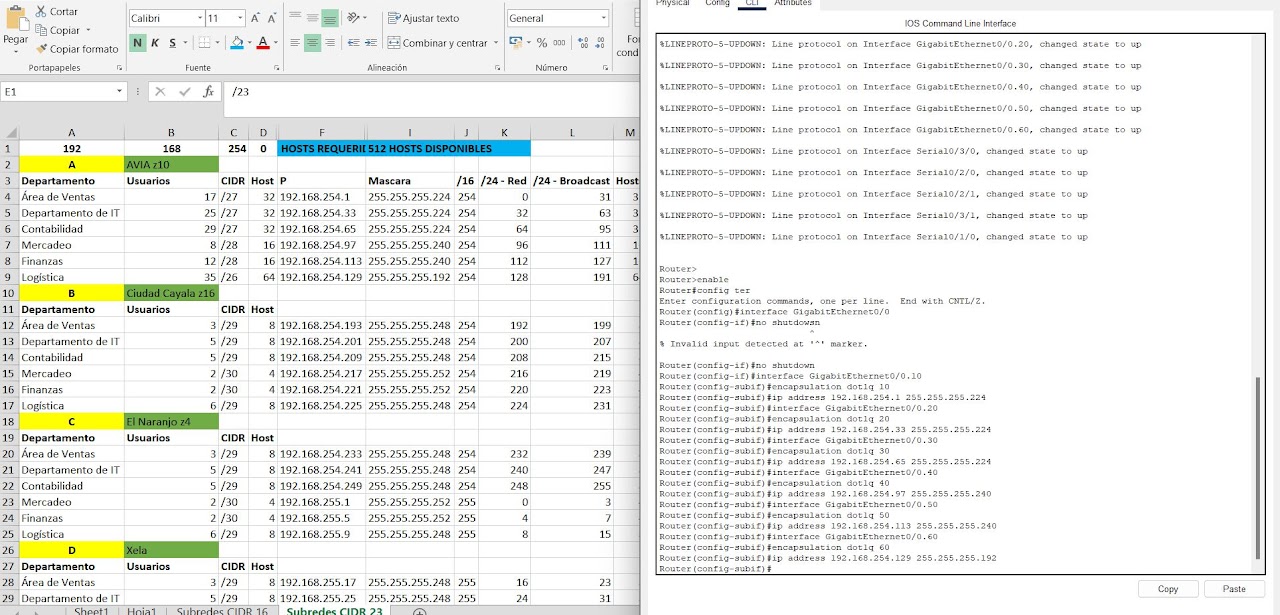The image size is (1280, 615).
Task: Click the Copiar button in Portapapeles
Action: pos(57,30)
